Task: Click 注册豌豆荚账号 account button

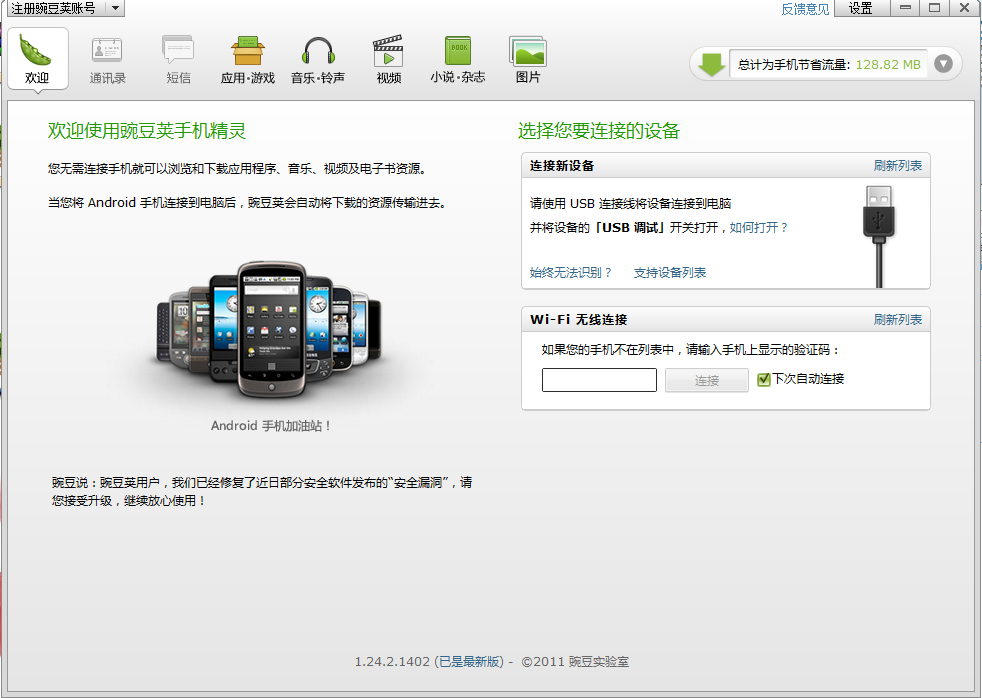Action: [54, 8]
